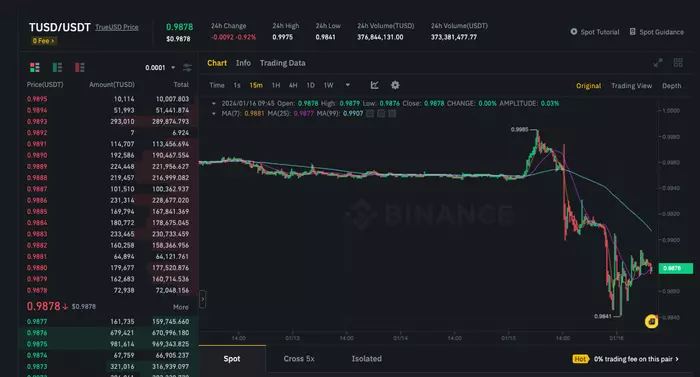Select ask price 0.9883 row
The height and width of the screenshot is (377, 700).
click(x=108, y=234)
